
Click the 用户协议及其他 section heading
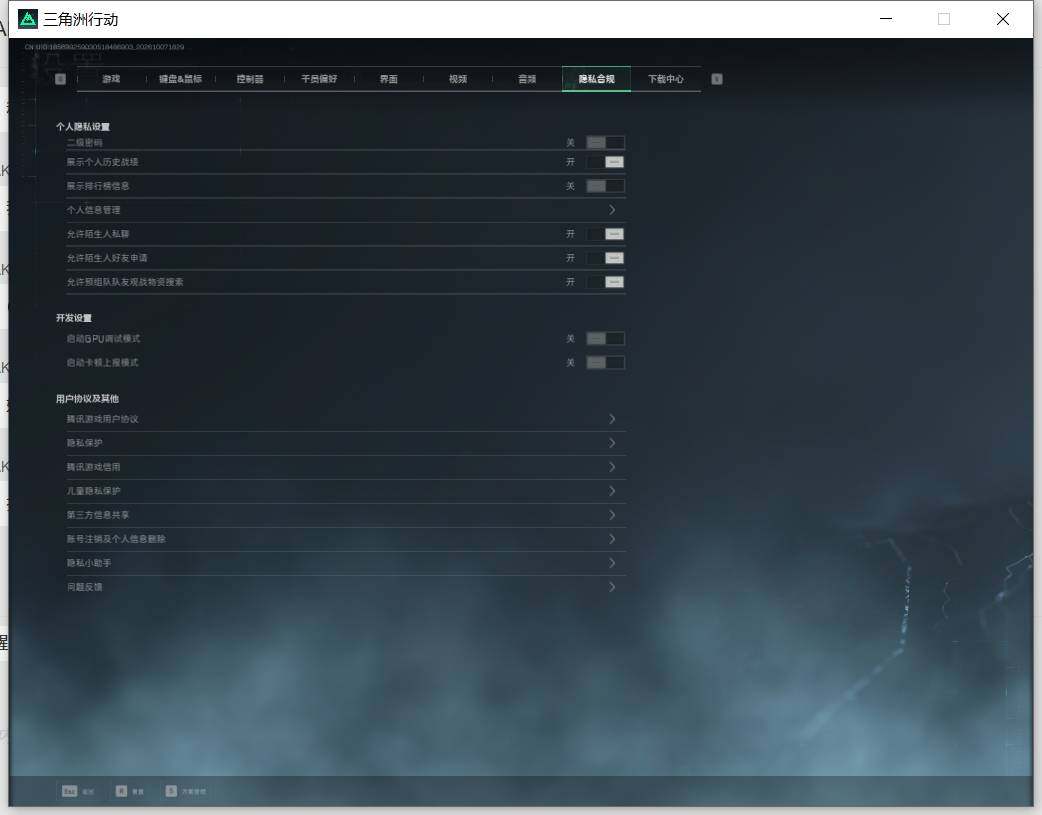click(x=87, y=399)
